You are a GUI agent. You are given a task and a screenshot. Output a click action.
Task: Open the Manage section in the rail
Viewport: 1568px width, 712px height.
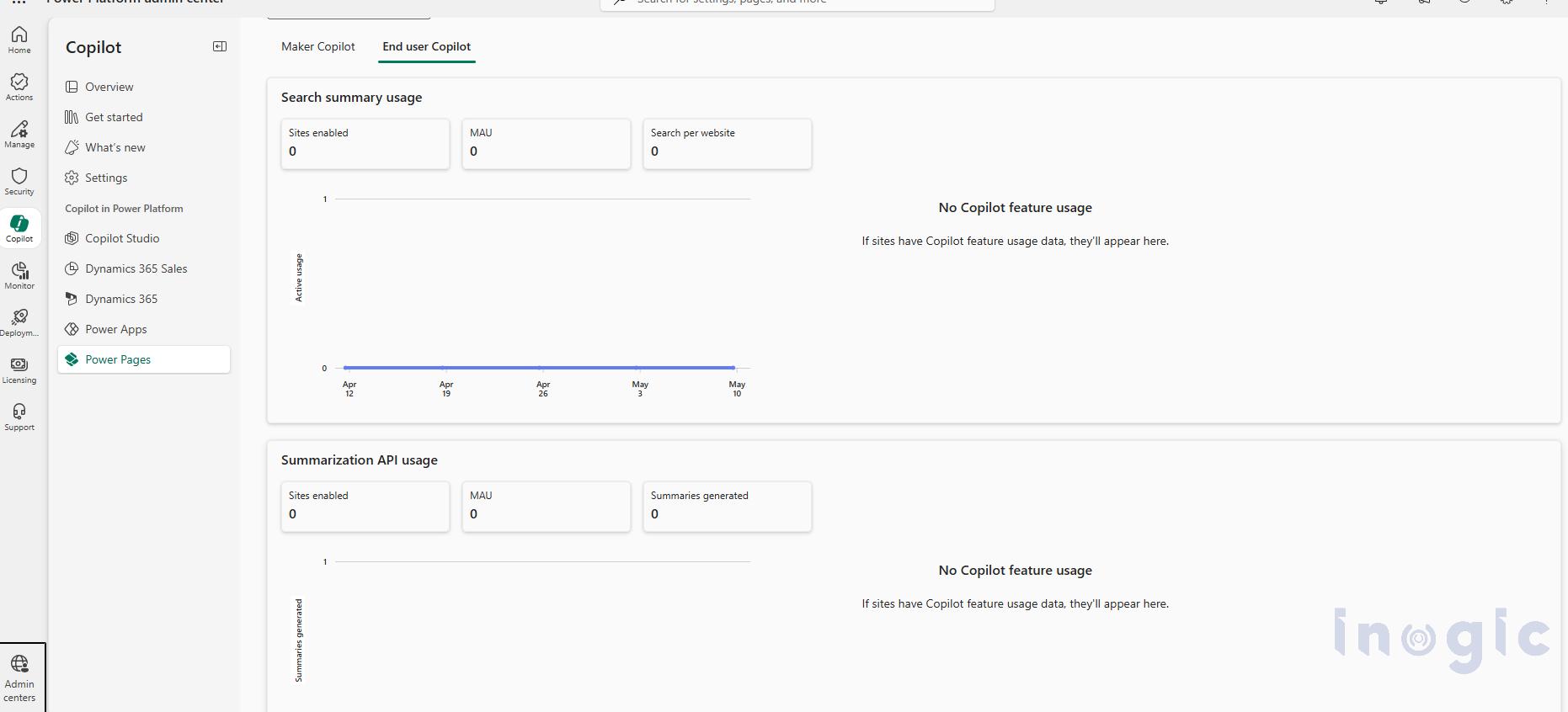[x=19, y=134]
